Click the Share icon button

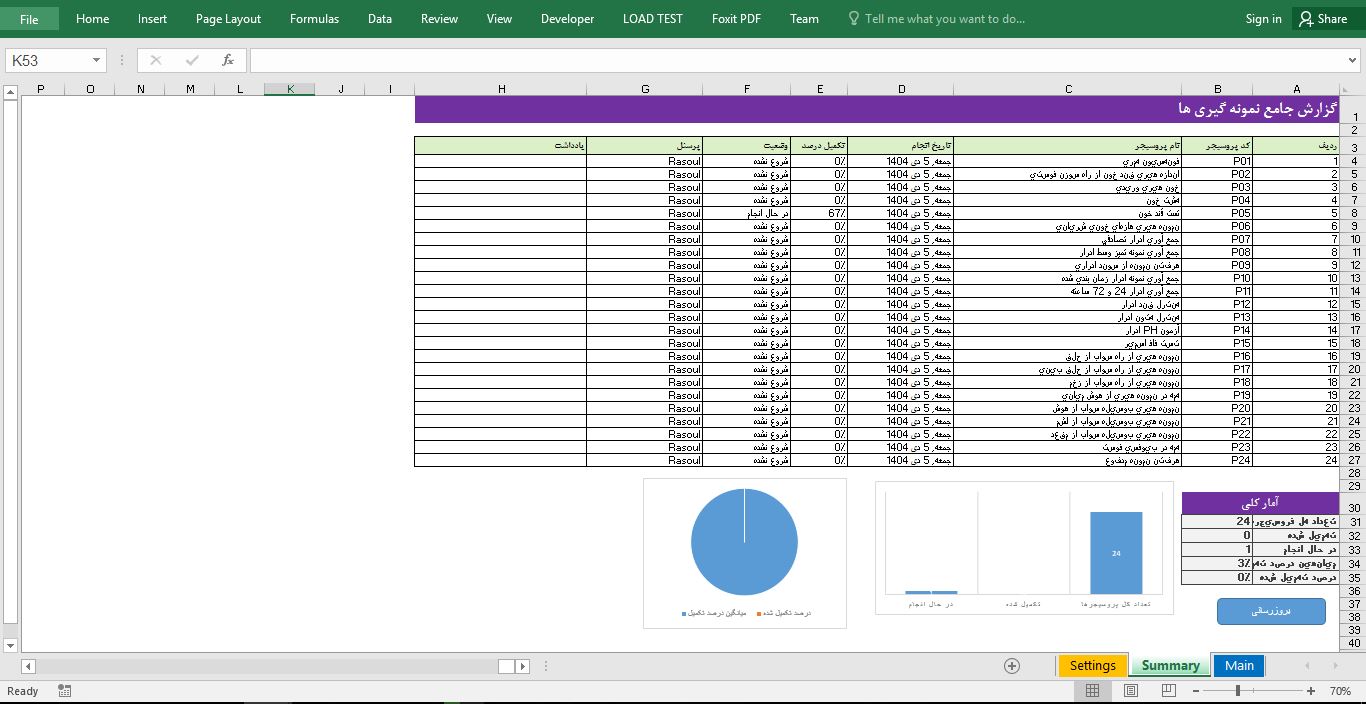click(1322, 18)
